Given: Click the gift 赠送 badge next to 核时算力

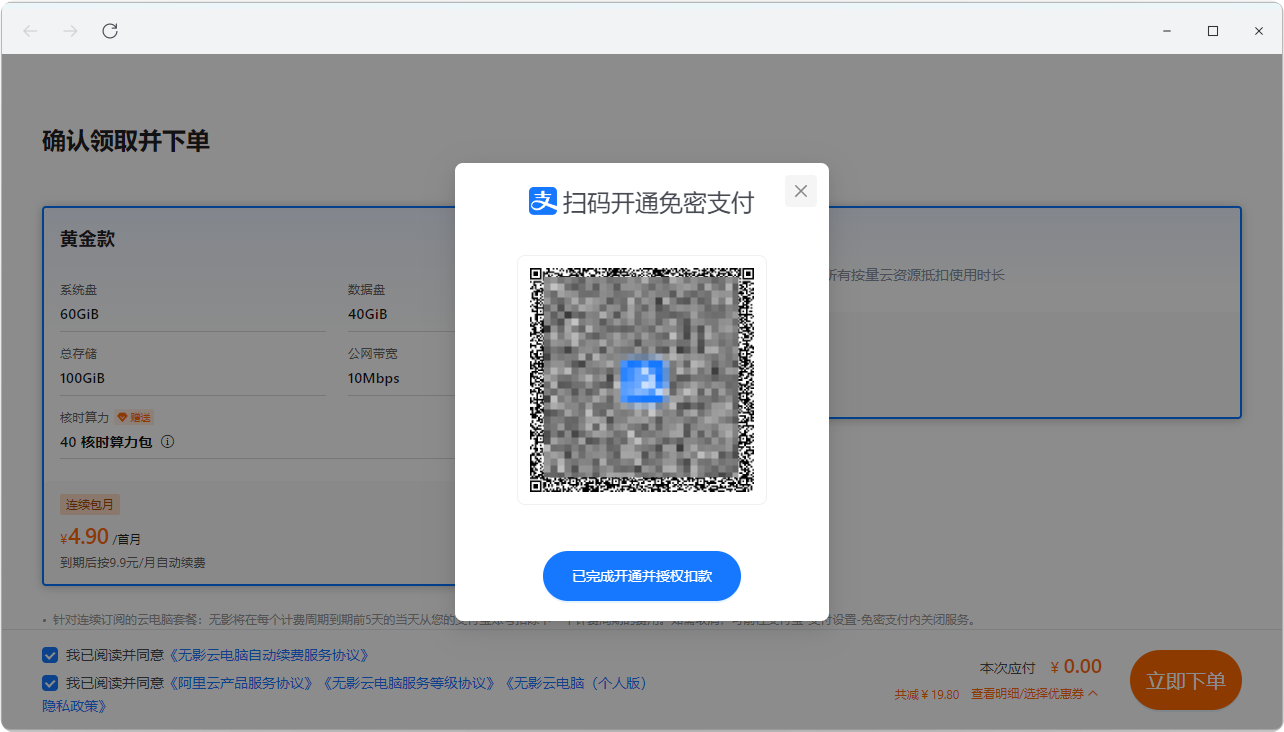Looking at the screenshot, I should (x=134, y=417).
